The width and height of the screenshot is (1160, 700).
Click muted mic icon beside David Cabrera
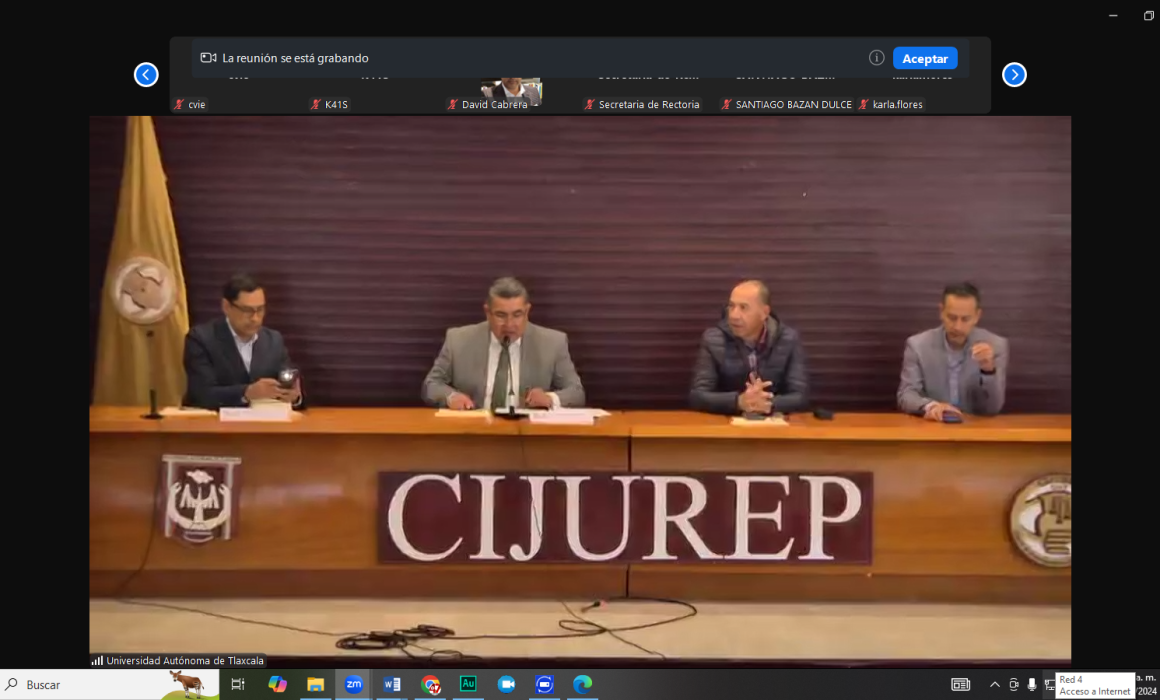tap(453, 104)
